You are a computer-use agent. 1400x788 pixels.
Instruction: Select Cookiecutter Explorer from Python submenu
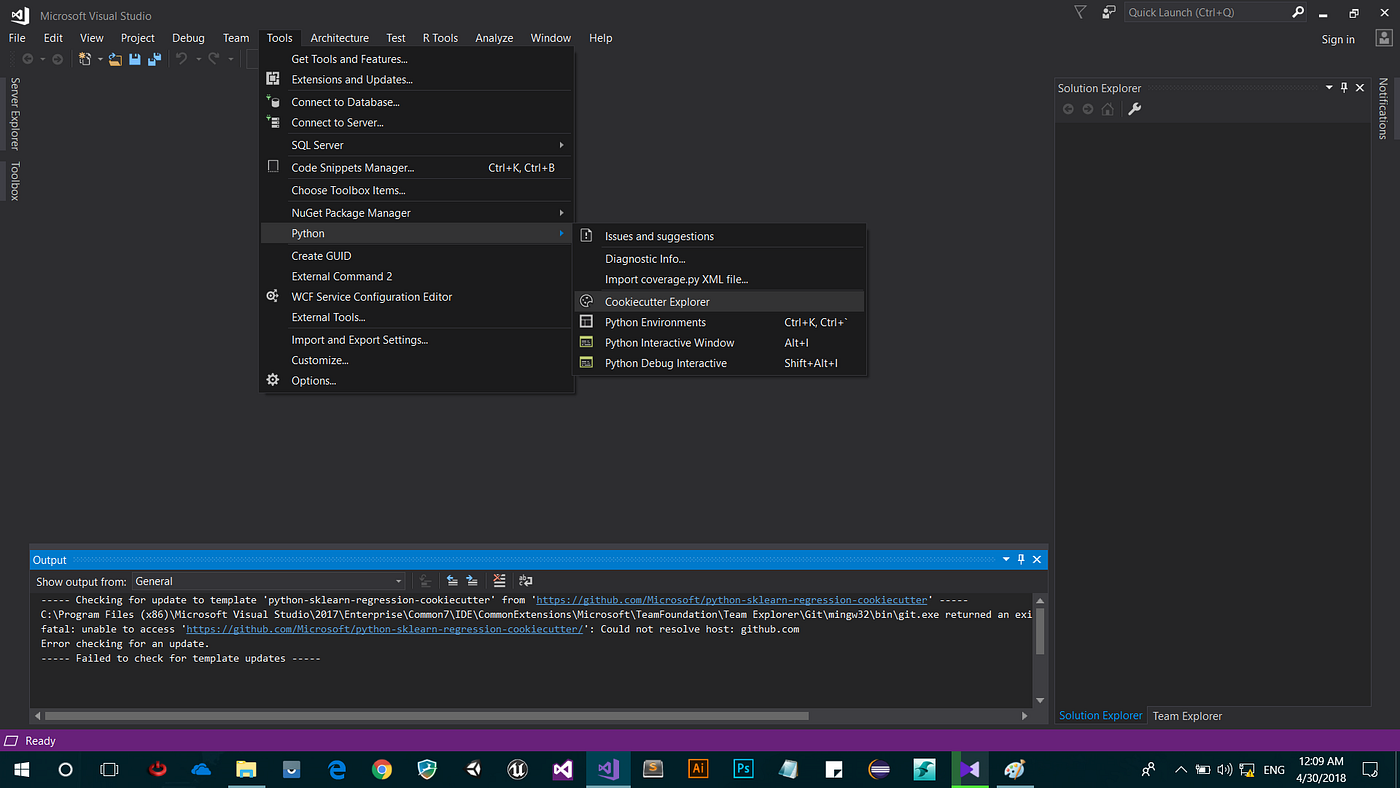point(719,302)
